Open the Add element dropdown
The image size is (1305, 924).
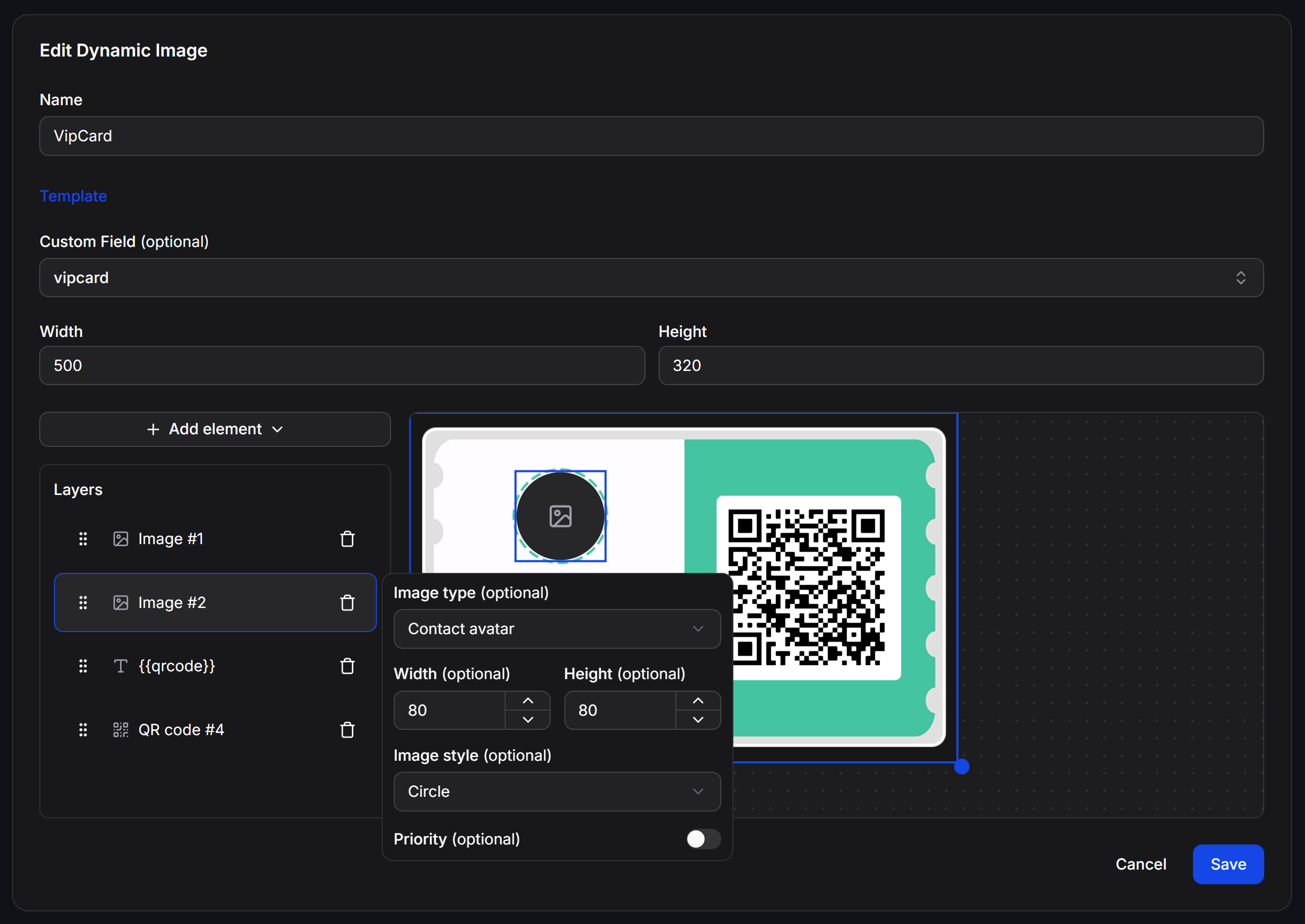click(x=215, y=430)
